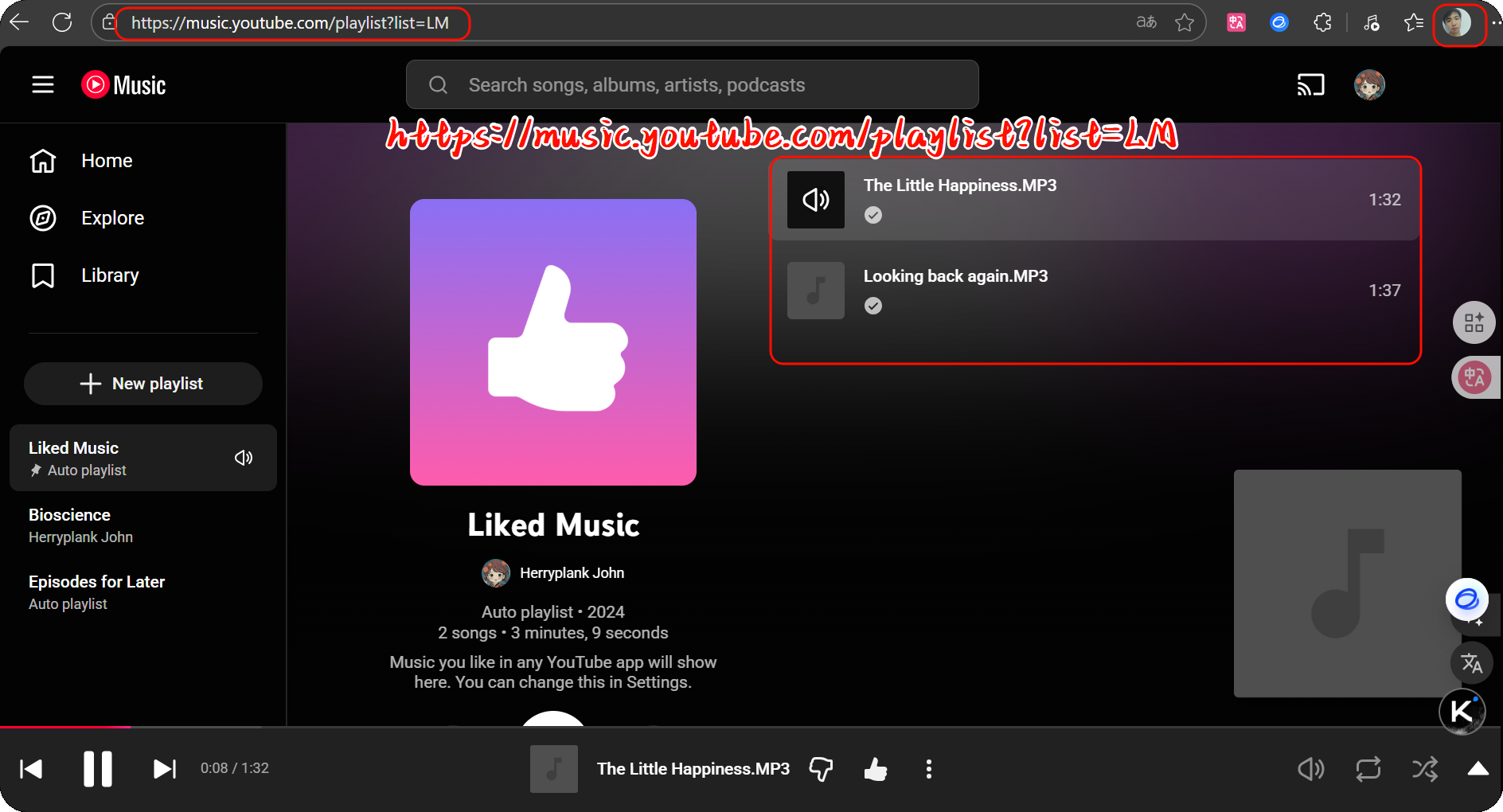Open Explore in the sidebar
The image size is (1503, 812).
pos(143,218)
